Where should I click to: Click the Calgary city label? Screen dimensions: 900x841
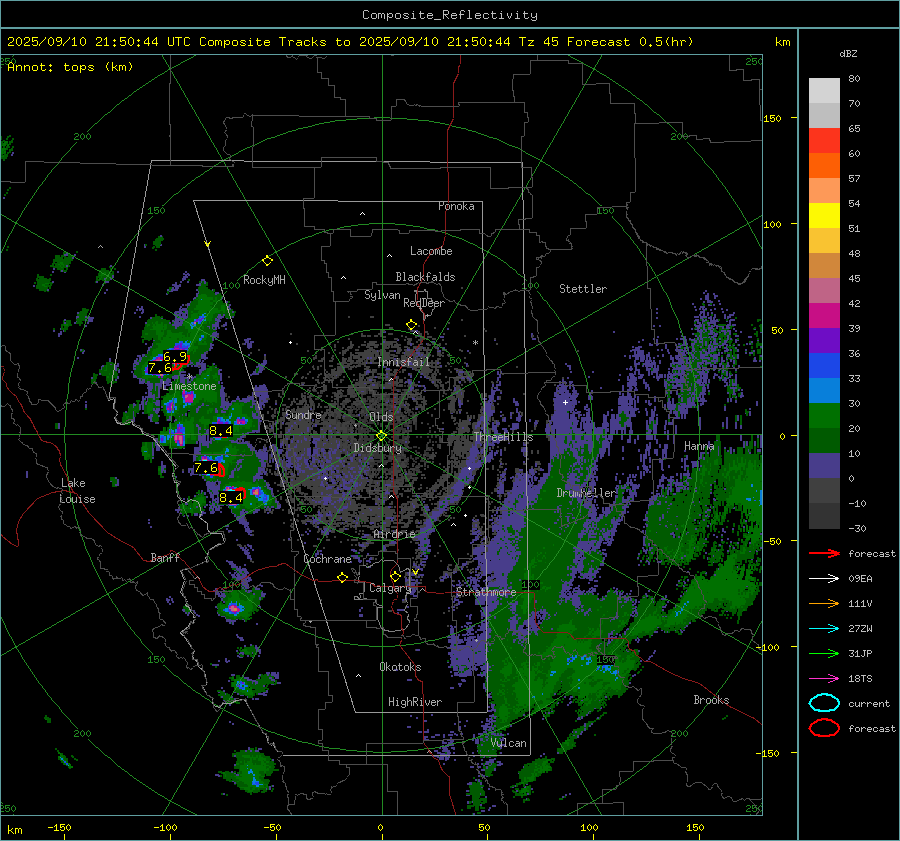click(x=390, y=588)
